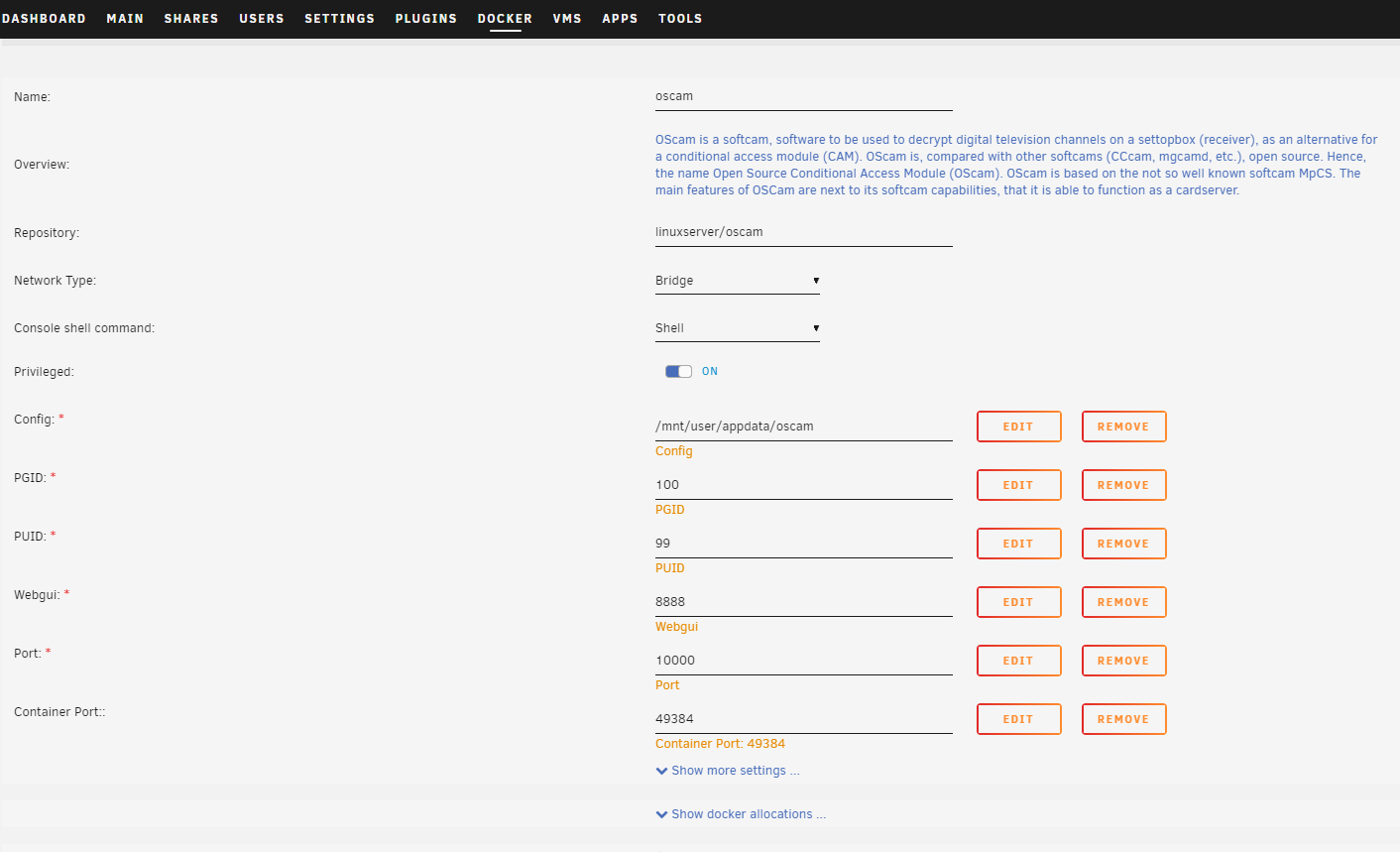Screen dimensions: 1400x852
Task: Click the 'Privileged:' label
Action: click(44, 372)
